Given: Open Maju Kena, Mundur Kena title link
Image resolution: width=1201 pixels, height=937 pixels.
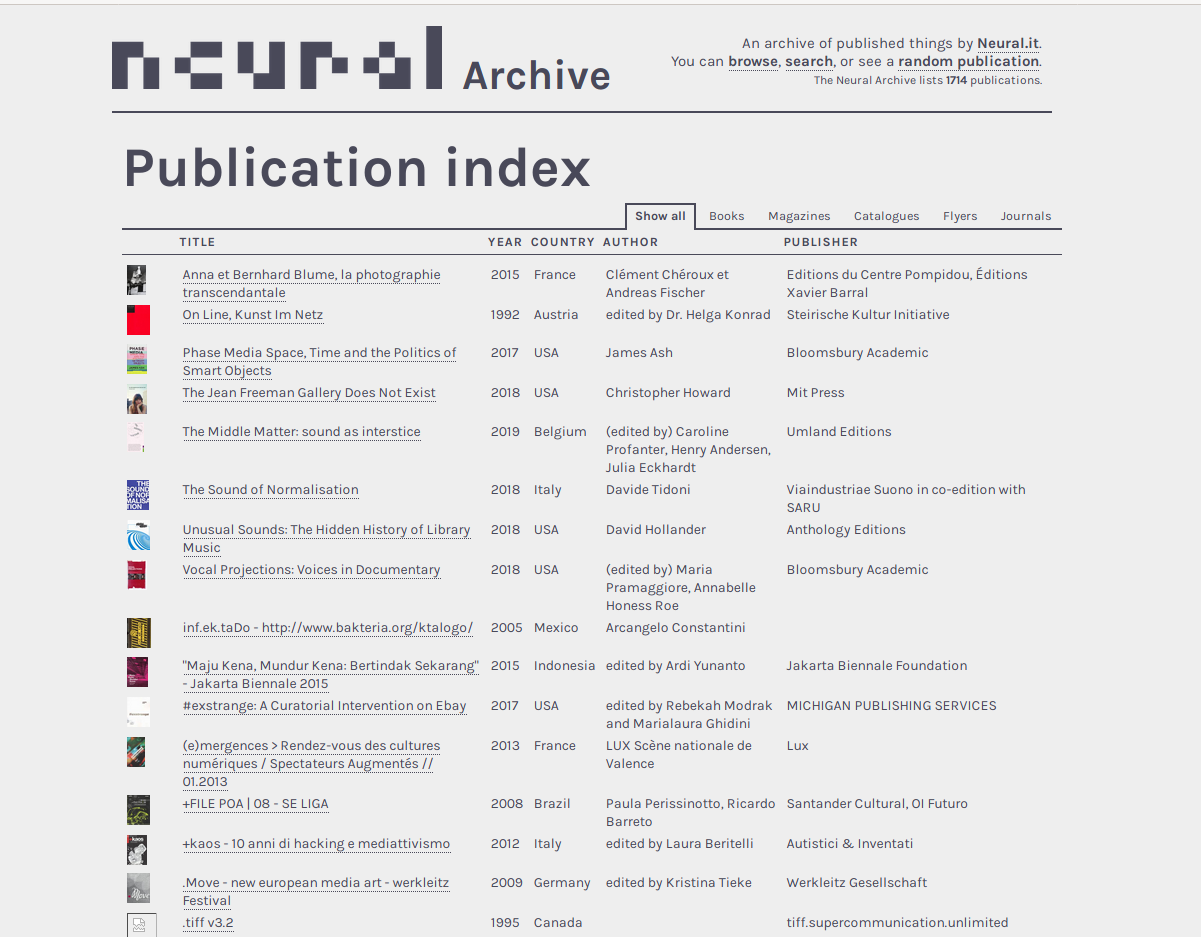Looking at the screenshot, I should pos(331,675).
